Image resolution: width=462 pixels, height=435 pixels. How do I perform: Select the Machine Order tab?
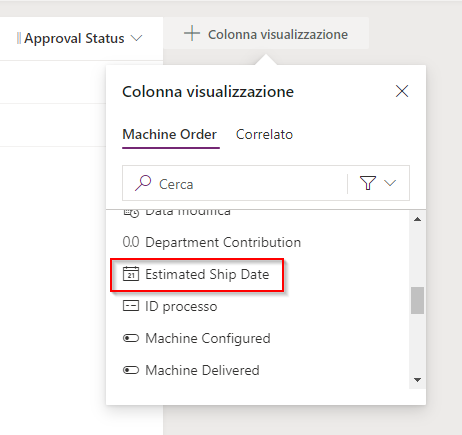point(170,135)
